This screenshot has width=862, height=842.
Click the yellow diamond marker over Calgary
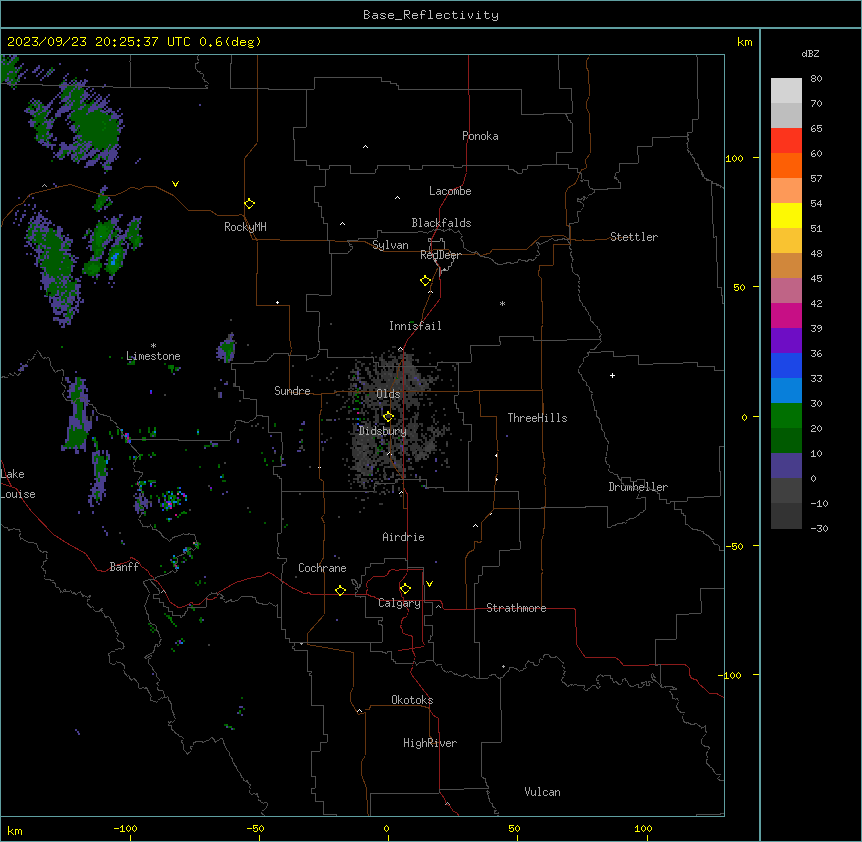click(x=405, y=589)
